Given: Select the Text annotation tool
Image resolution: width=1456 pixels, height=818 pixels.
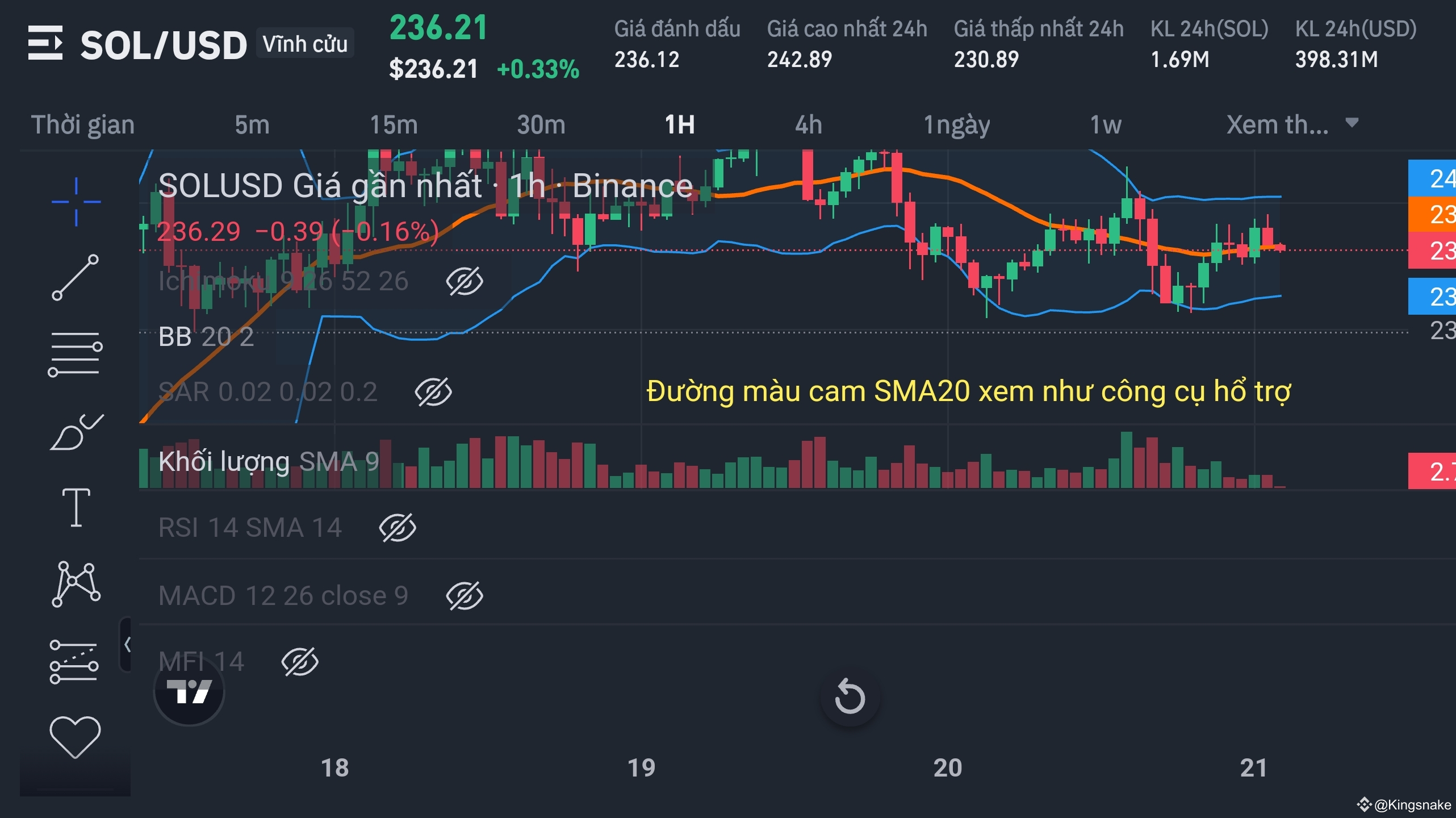Looking at the screenshot, I should [x=76, y=507].
